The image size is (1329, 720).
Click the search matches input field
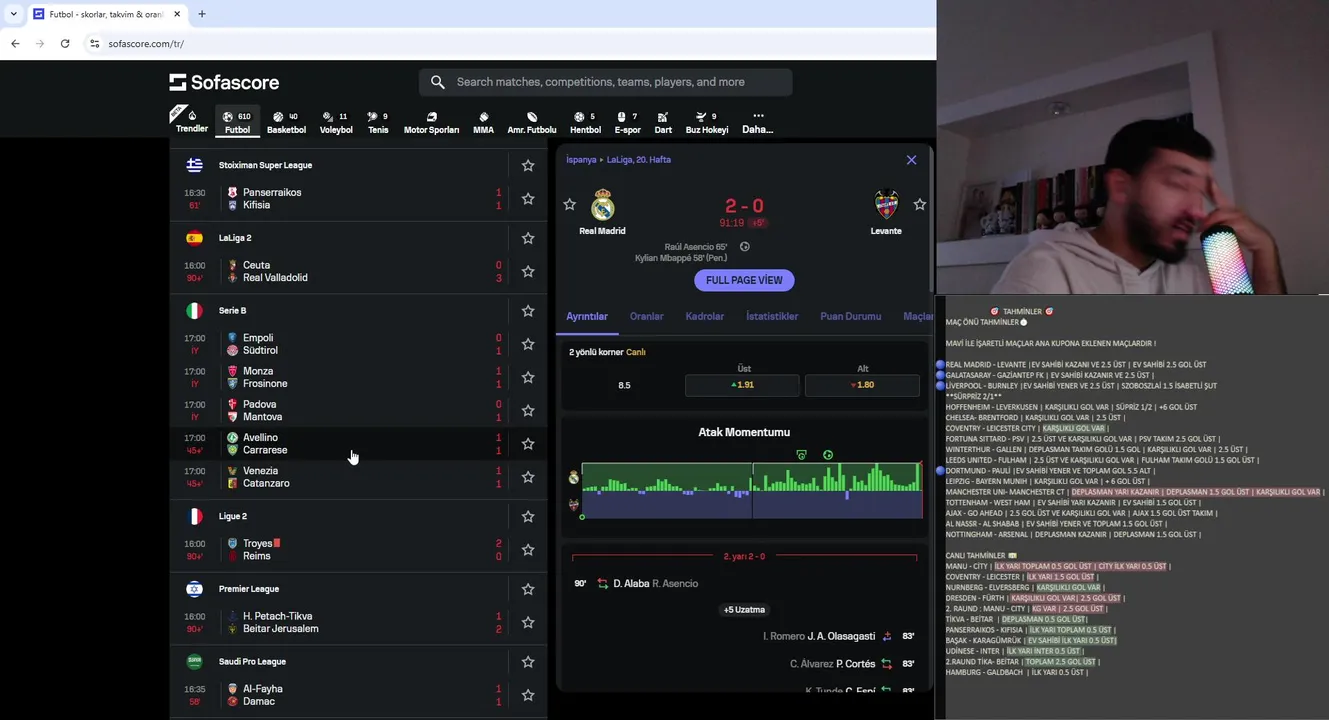[x=606, y=82]
